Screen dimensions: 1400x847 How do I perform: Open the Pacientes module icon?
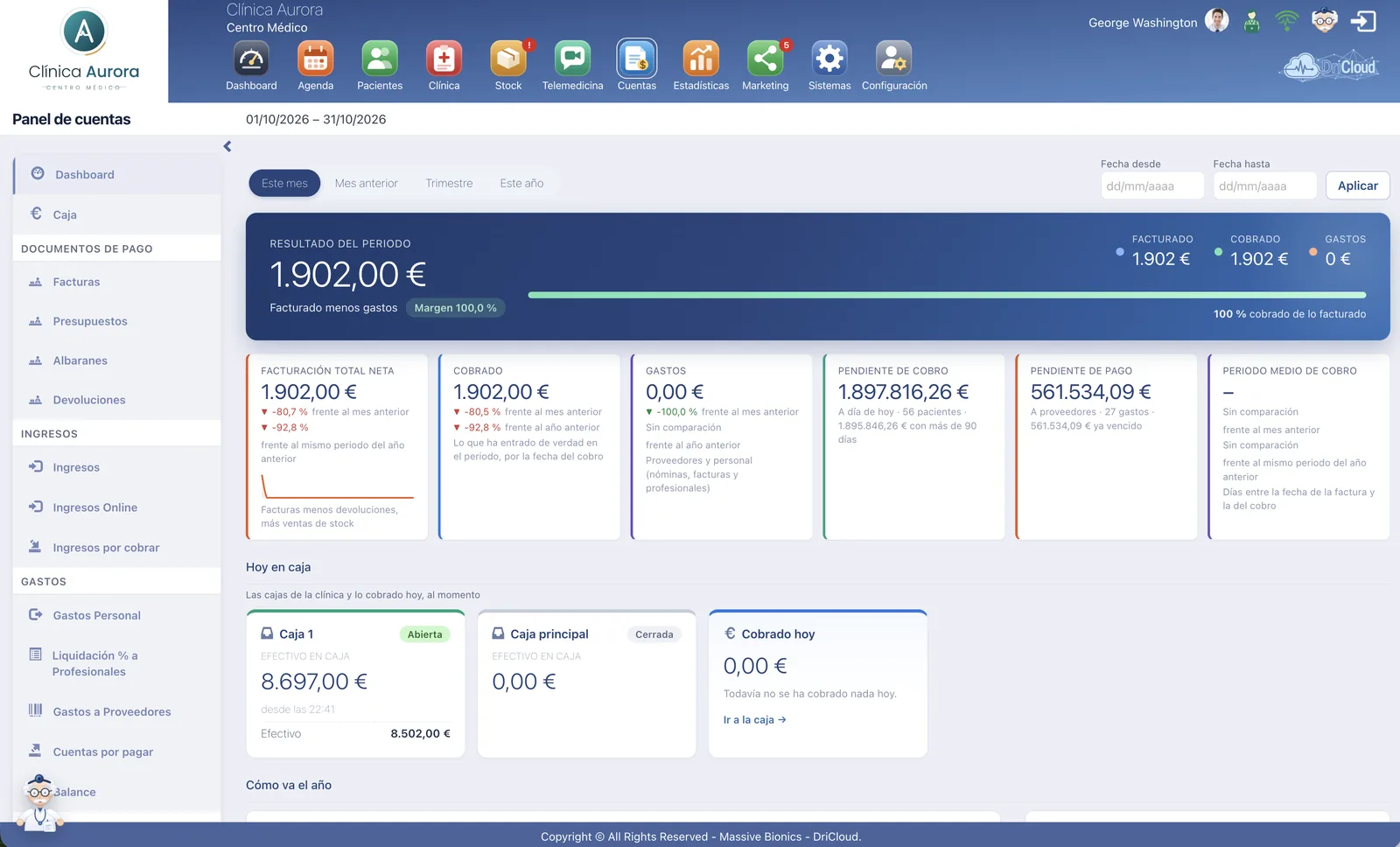380,59
